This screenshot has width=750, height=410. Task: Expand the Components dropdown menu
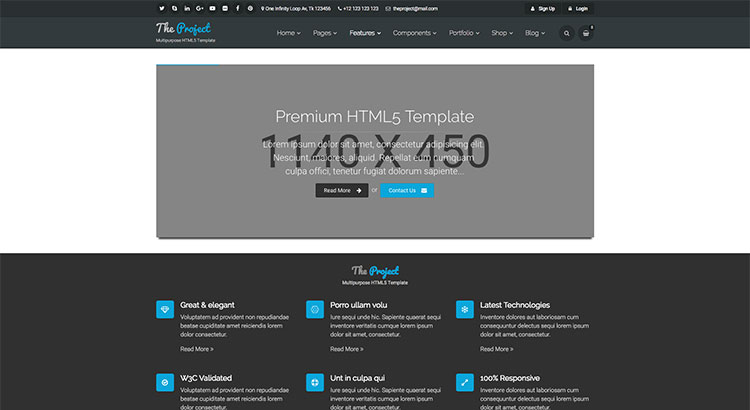click(x=414, y=33)
